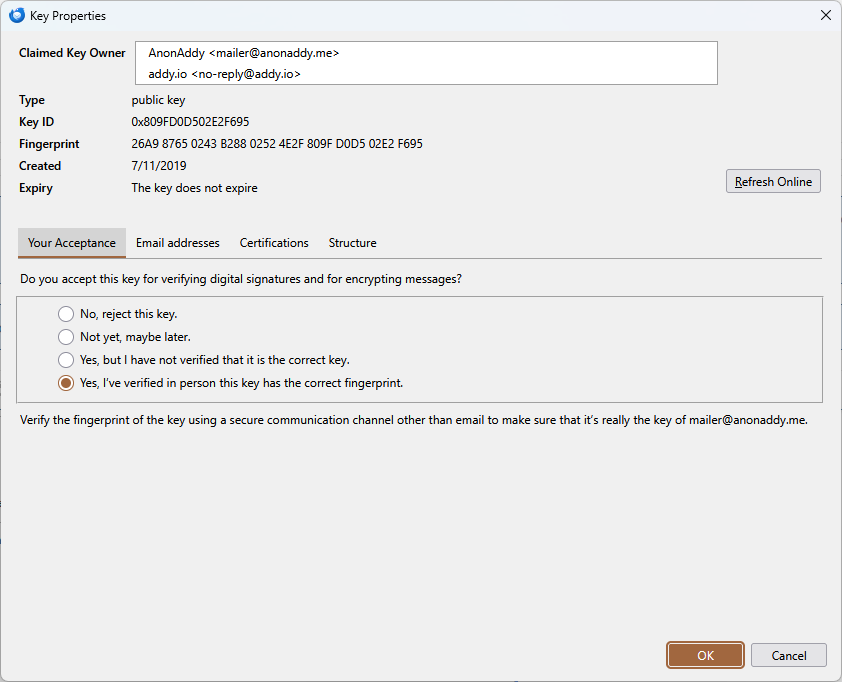Image resolution: width=842 pixels, height=682 pixels.
Task: Select the AnonAddy mailer@anonaddy.me owner entry
Action: [x=244, y=53]
